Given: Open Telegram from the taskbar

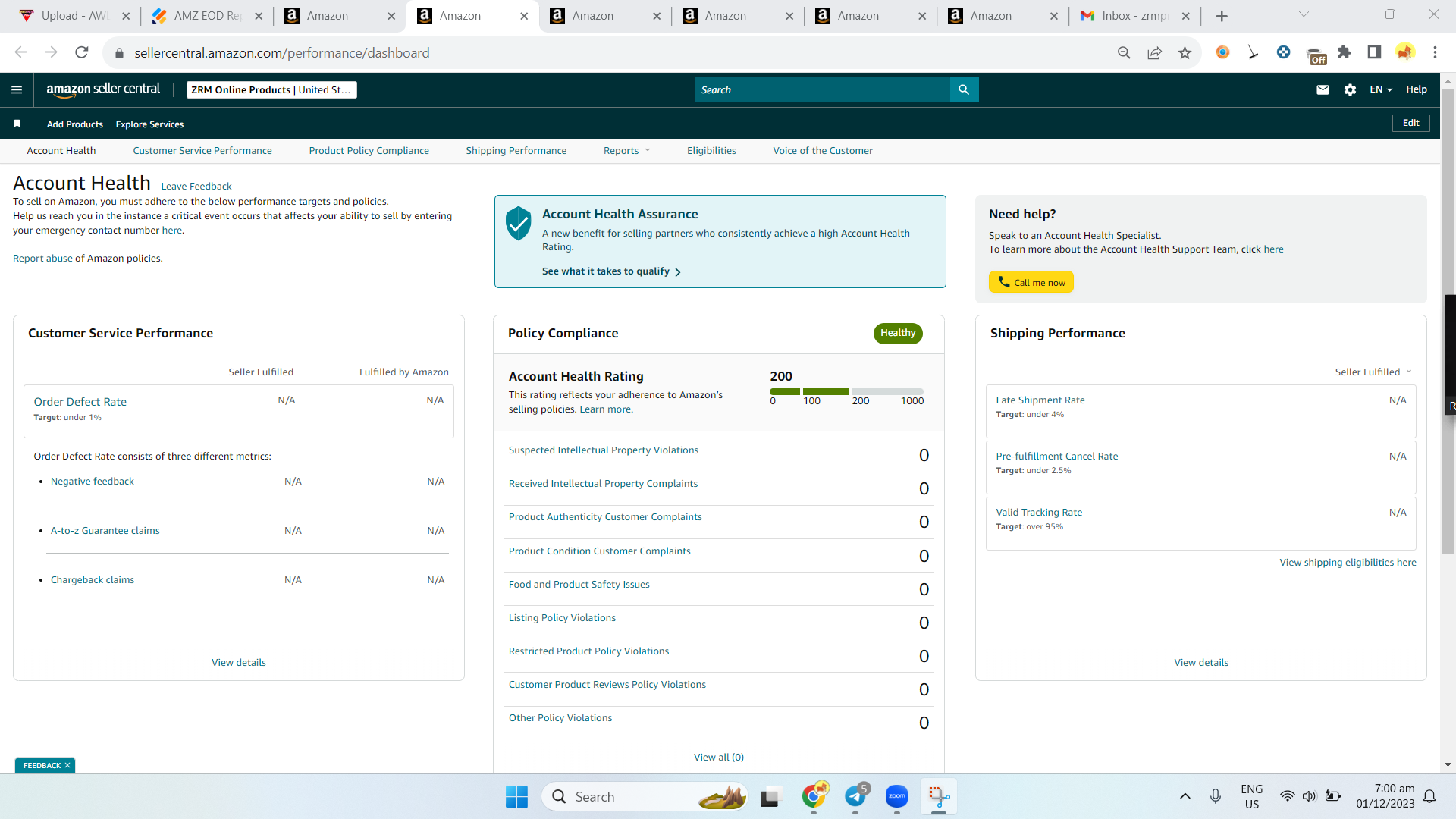Looking at the screenshot, I should click(856, 797).
